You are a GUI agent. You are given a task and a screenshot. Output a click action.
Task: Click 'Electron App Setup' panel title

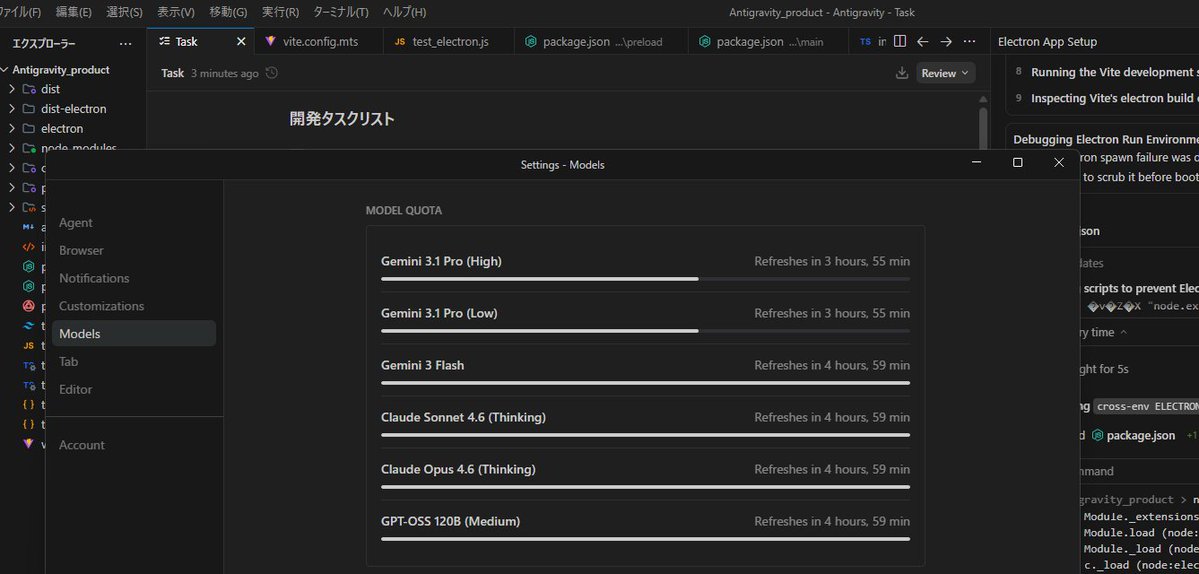tap(1047, 42)
